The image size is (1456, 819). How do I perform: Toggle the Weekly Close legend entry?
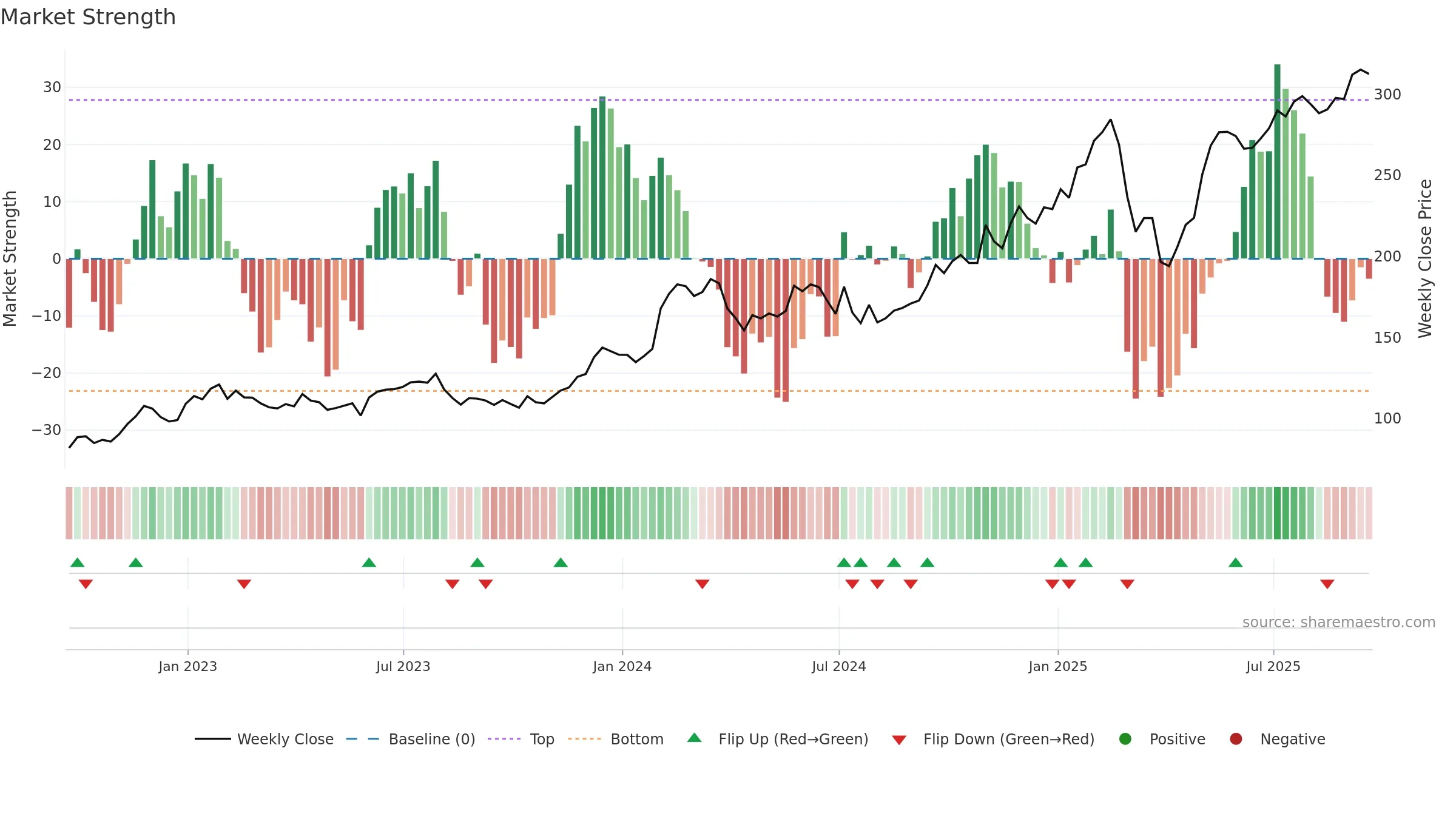[265, 739]
